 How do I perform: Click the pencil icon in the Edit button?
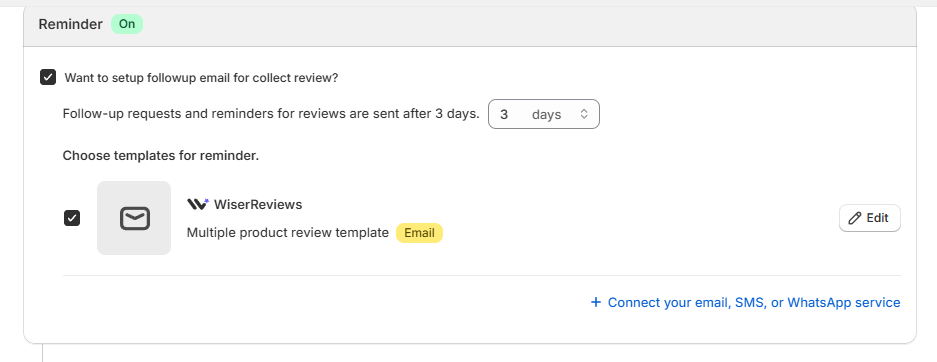pyautogui.click(x=855, y=218)
